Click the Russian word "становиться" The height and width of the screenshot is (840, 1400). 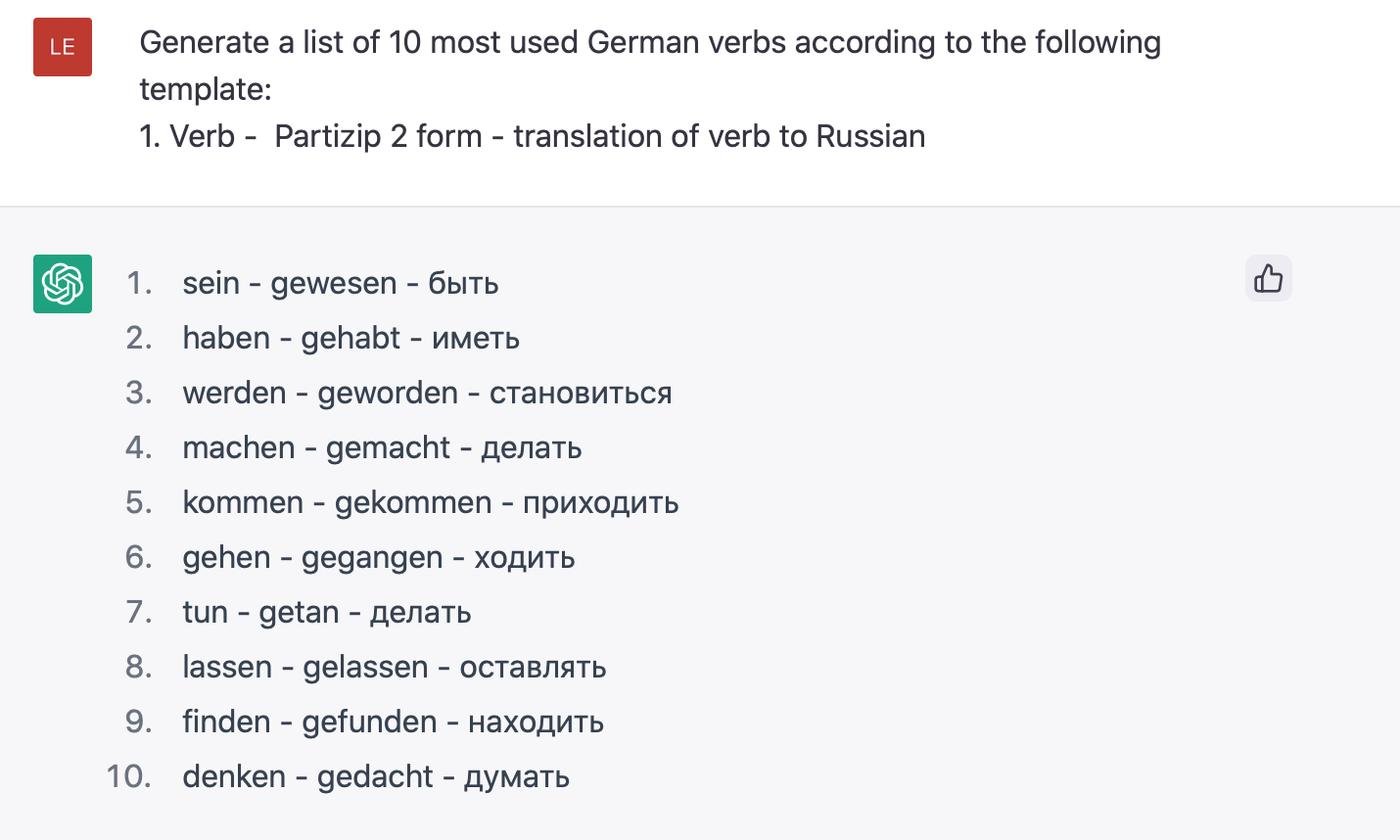[x=580, y=393]
